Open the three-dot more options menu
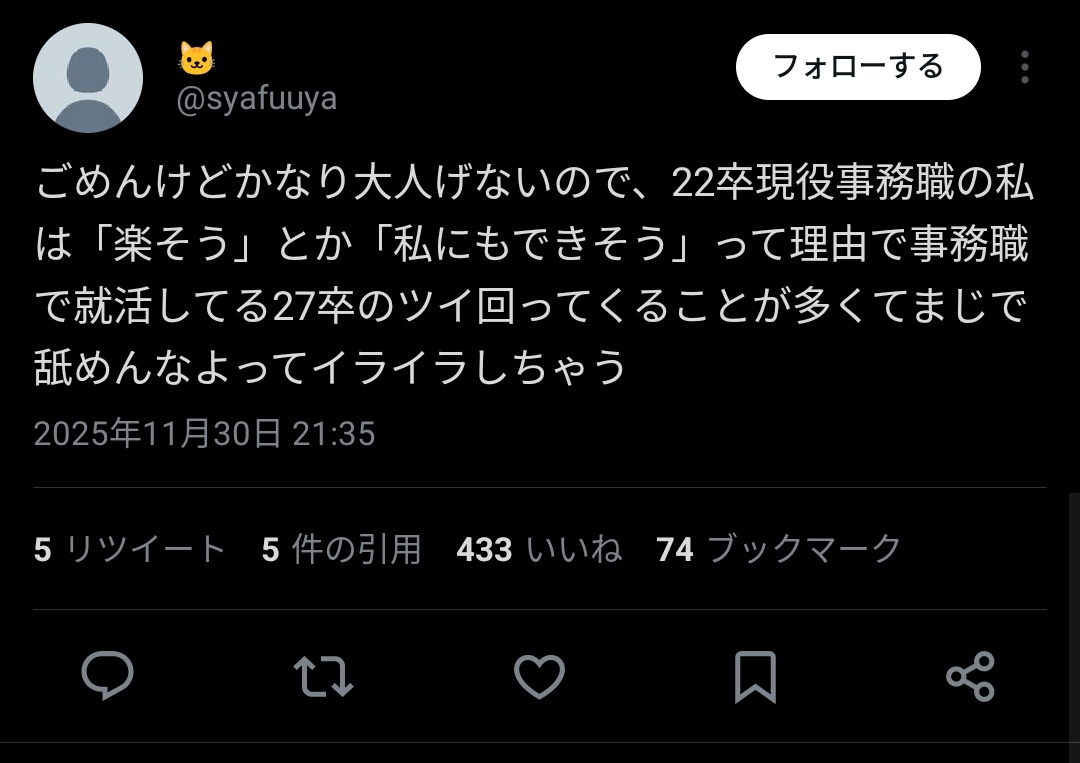The width and height of the screenshot is (1080, 763). (1025, 67)
